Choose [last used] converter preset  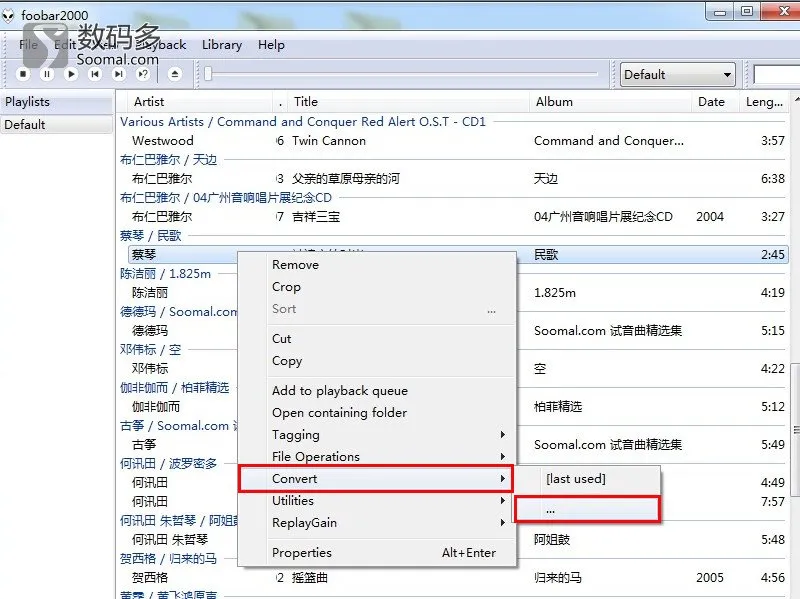point(587,479)
